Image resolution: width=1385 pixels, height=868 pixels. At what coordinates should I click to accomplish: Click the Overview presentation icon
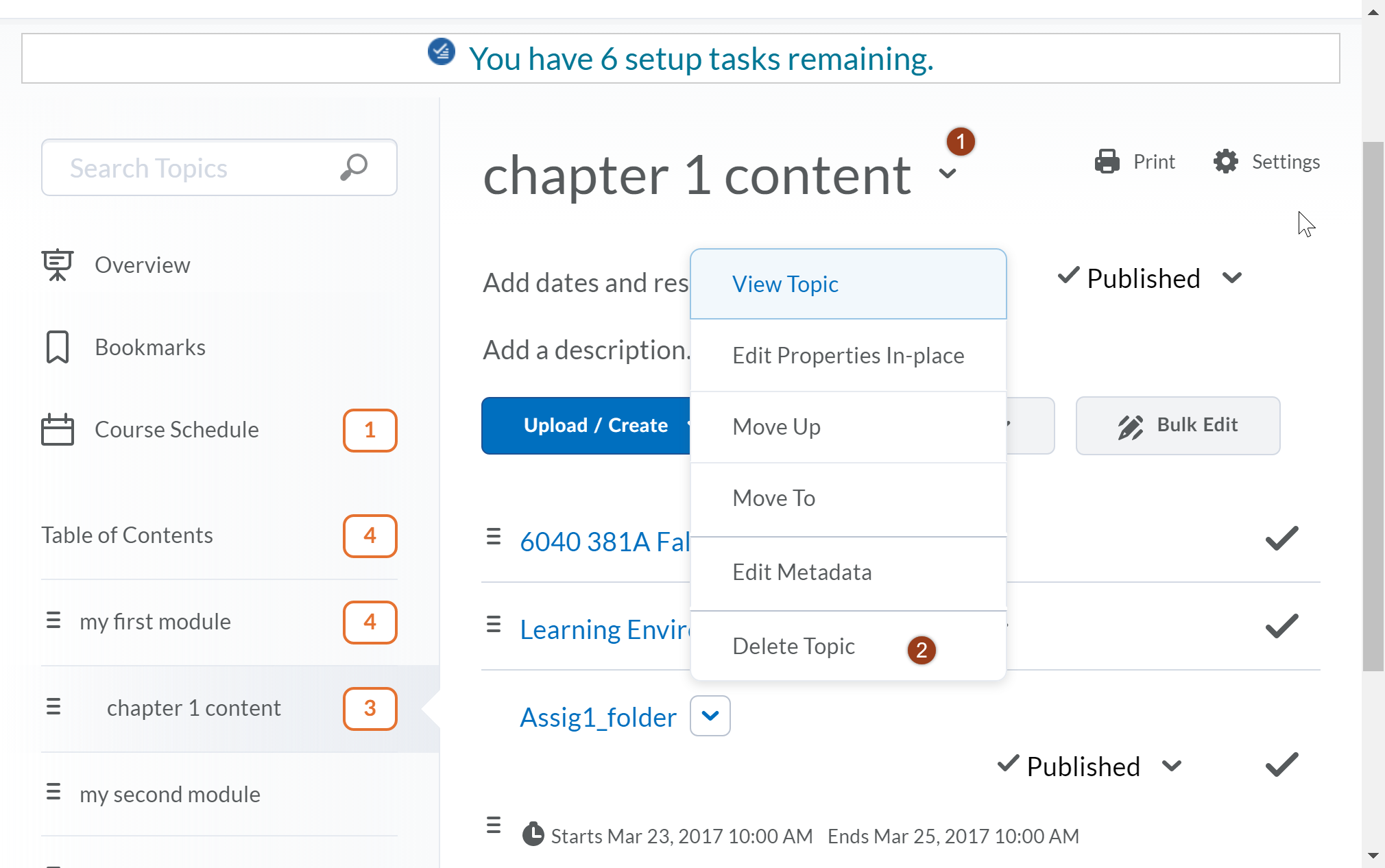(58, 265)
